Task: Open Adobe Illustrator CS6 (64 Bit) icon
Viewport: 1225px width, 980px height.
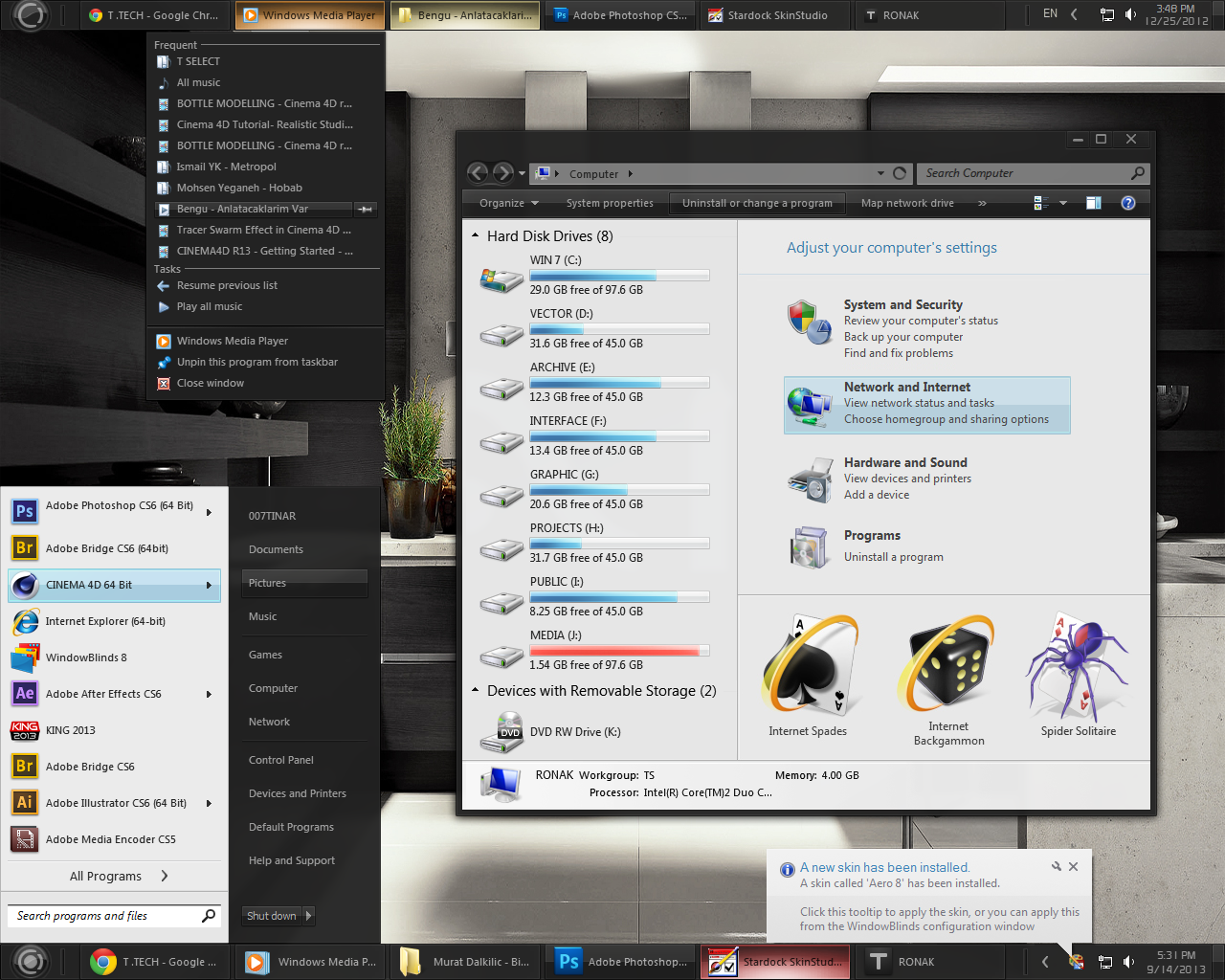Action: point(25,803)
